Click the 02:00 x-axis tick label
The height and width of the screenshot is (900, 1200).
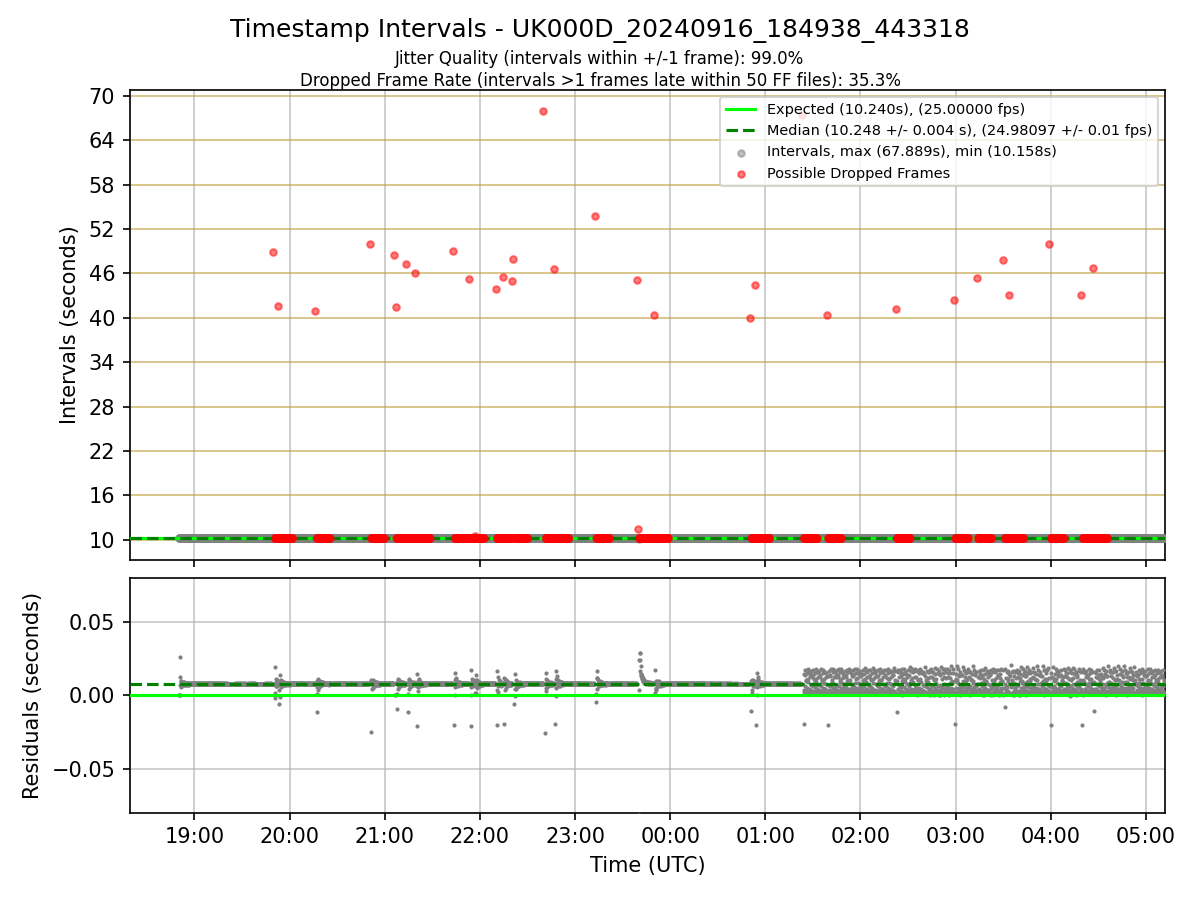(x=860, y=836)
